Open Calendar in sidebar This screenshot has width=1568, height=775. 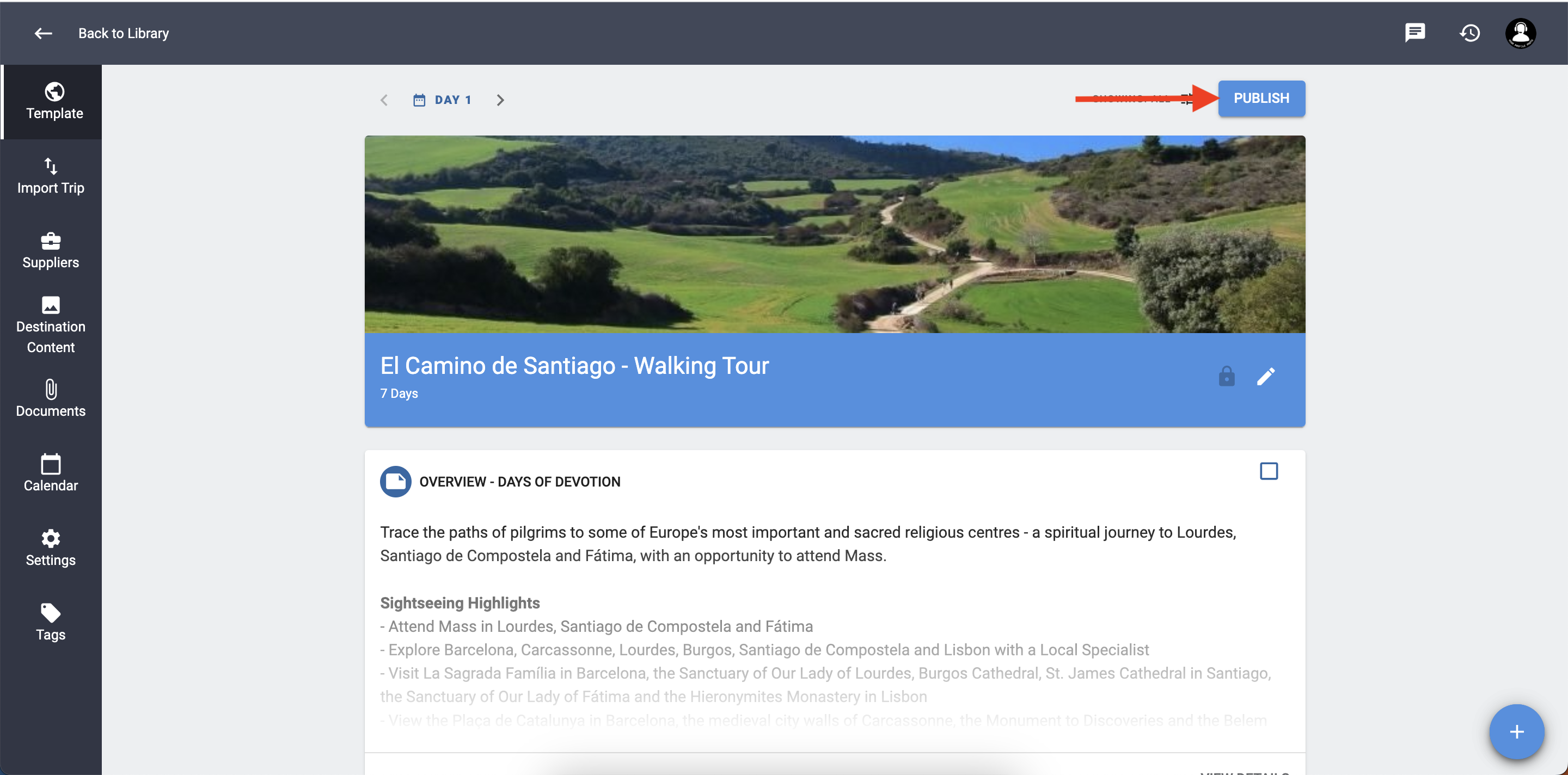tap(51, 473)
